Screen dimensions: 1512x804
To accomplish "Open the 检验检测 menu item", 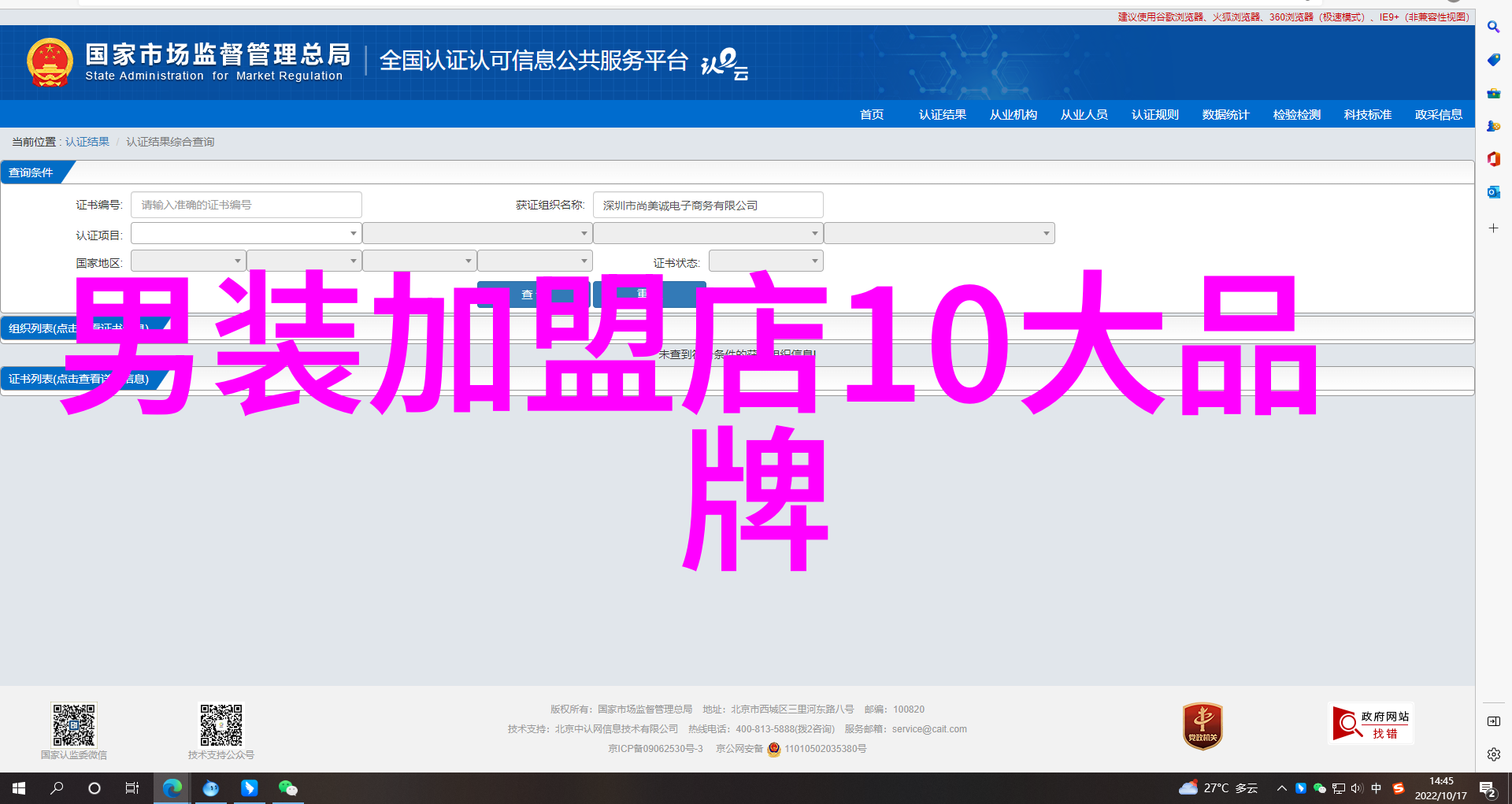I will pyautogui.click(x=1297, y=115).
